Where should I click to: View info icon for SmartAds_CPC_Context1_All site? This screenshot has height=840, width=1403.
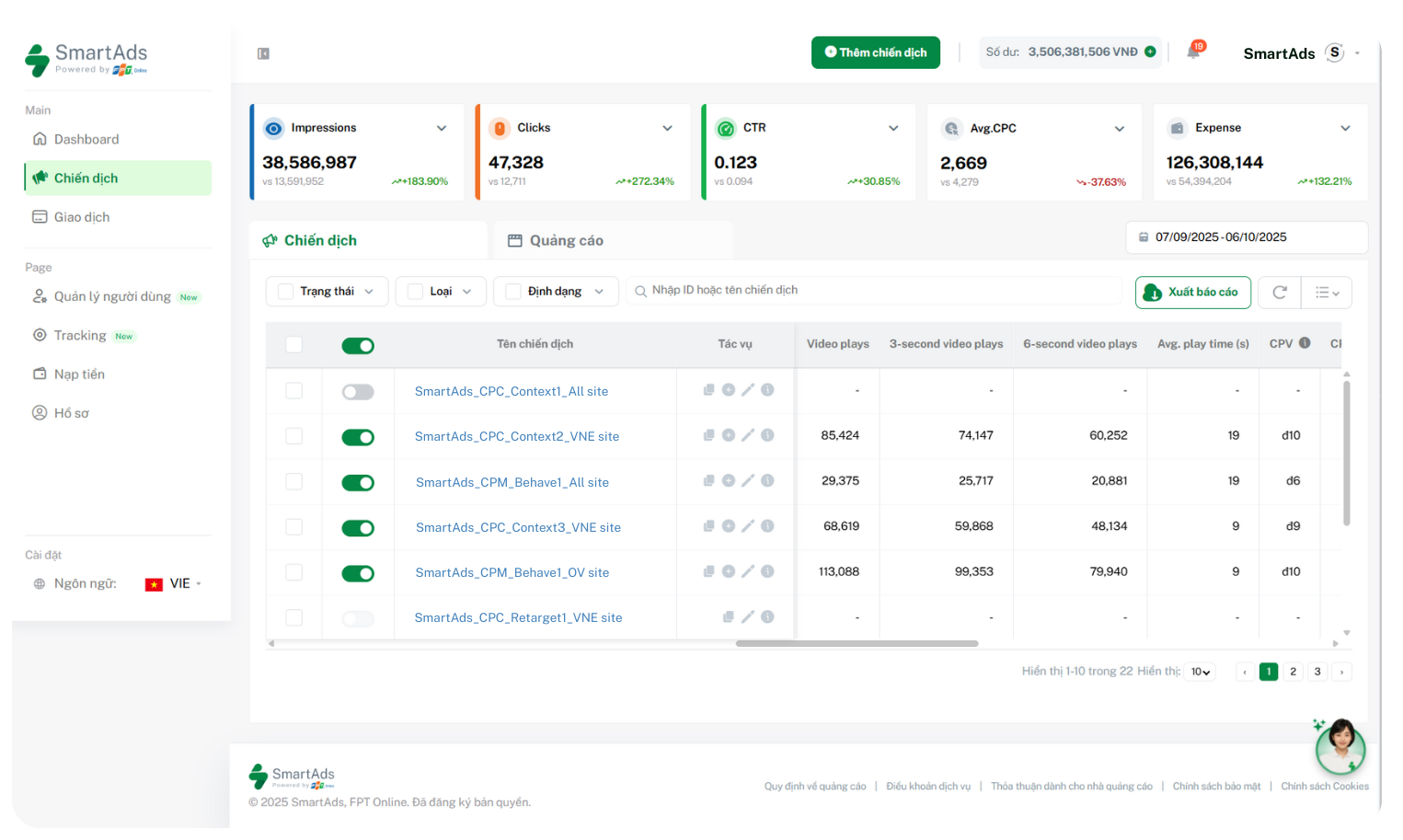[768, 389]
